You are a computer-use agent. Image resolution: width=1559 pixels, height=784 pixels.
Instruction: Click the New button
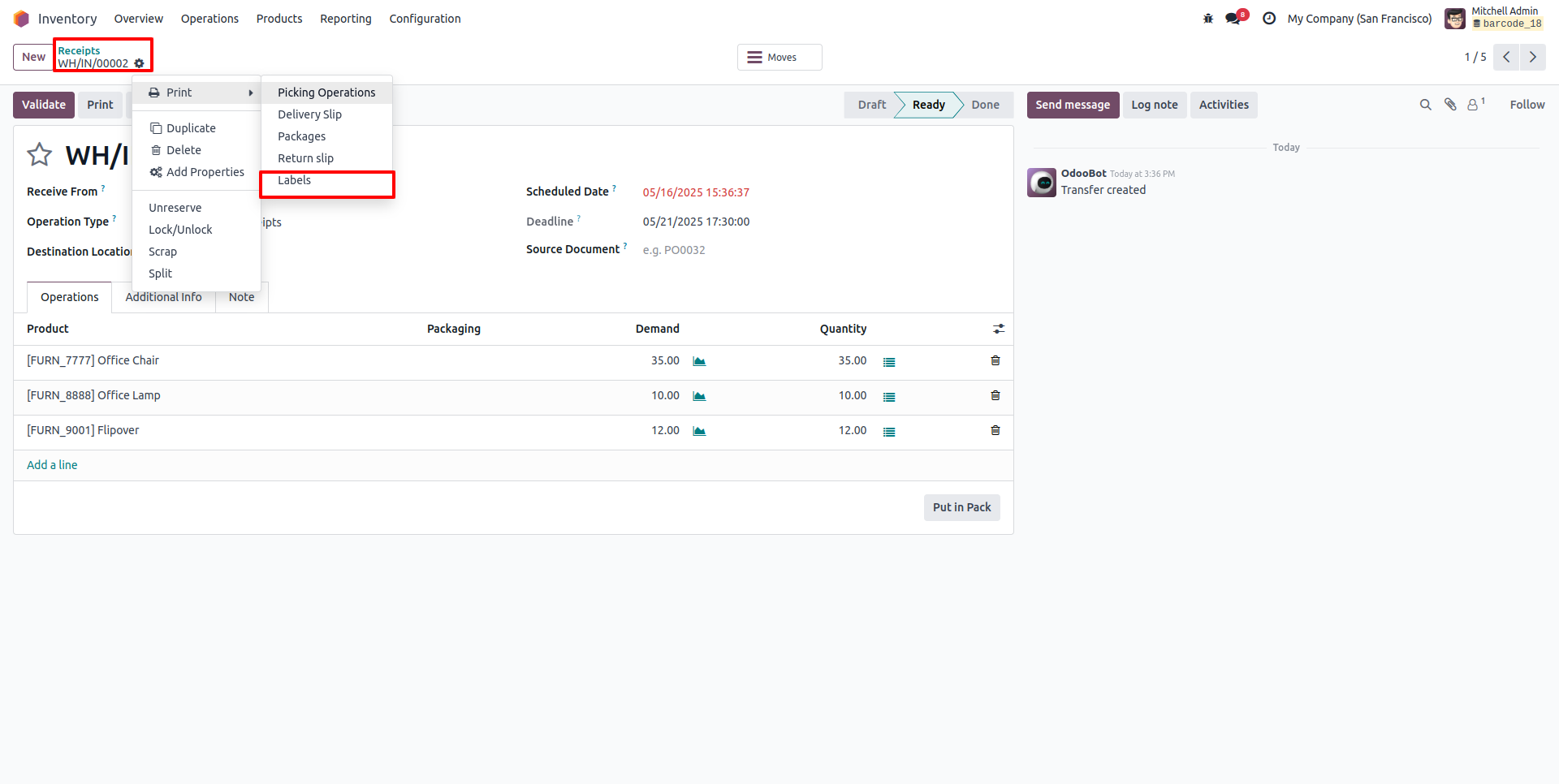tap(33, 57)
